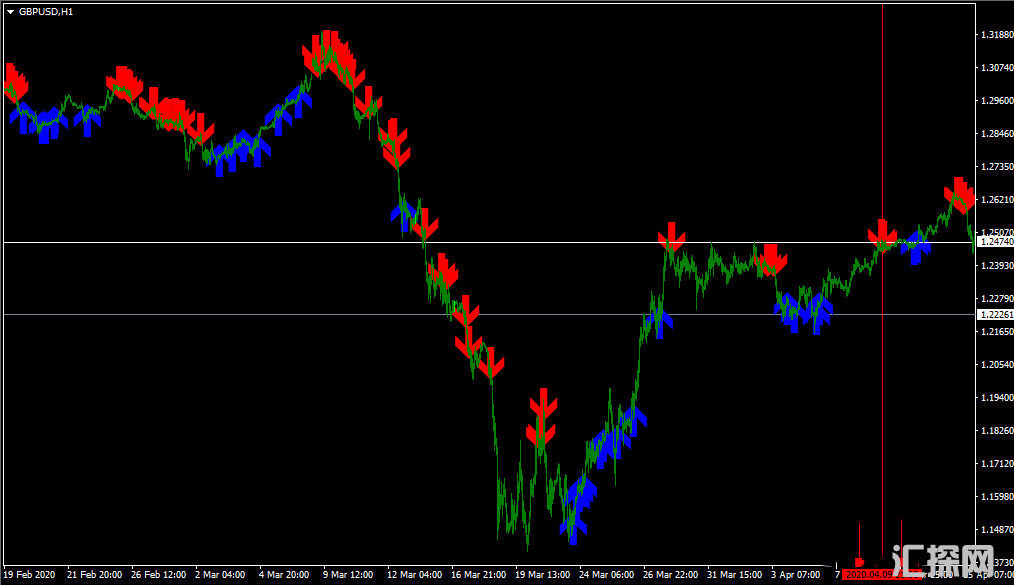
Task: Click the 26 Feb 12:00 time label
Action: pyautogui.click(x=158, y=574)
